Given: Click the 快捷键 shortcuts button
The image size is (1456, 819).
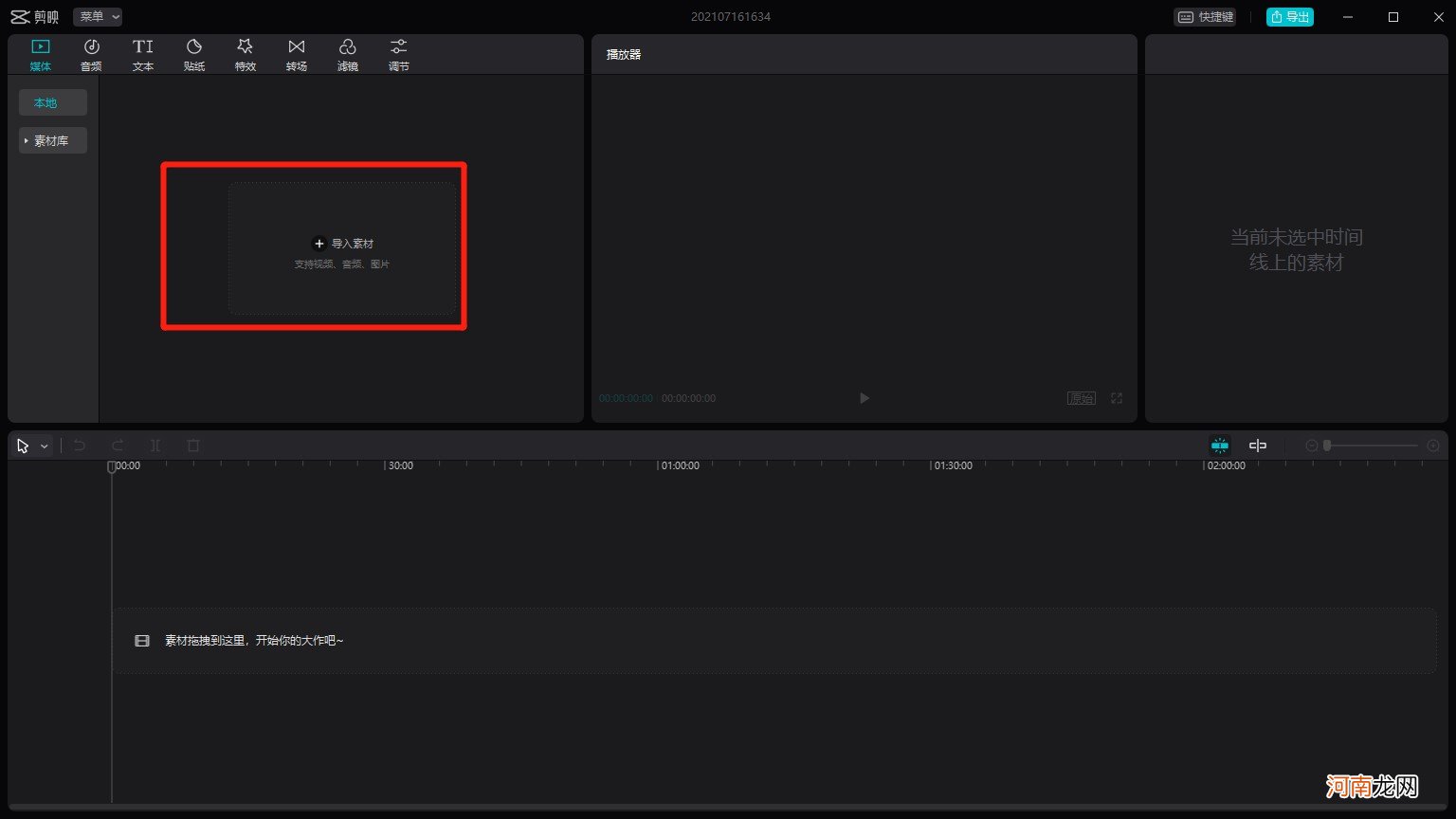Looking at the screenshot, I should point(1206,17).
